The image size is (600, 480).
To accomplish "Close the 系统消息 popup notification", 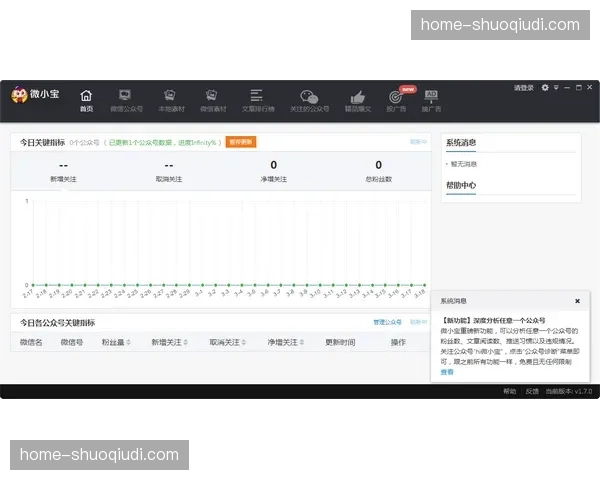I will (577, 301).
